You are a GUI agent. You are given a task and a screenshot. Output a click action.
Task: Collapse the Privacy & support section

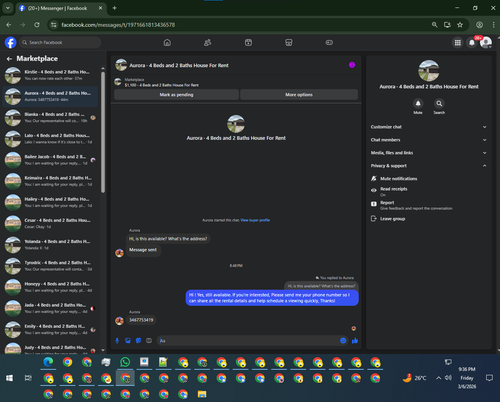(428, 166)
